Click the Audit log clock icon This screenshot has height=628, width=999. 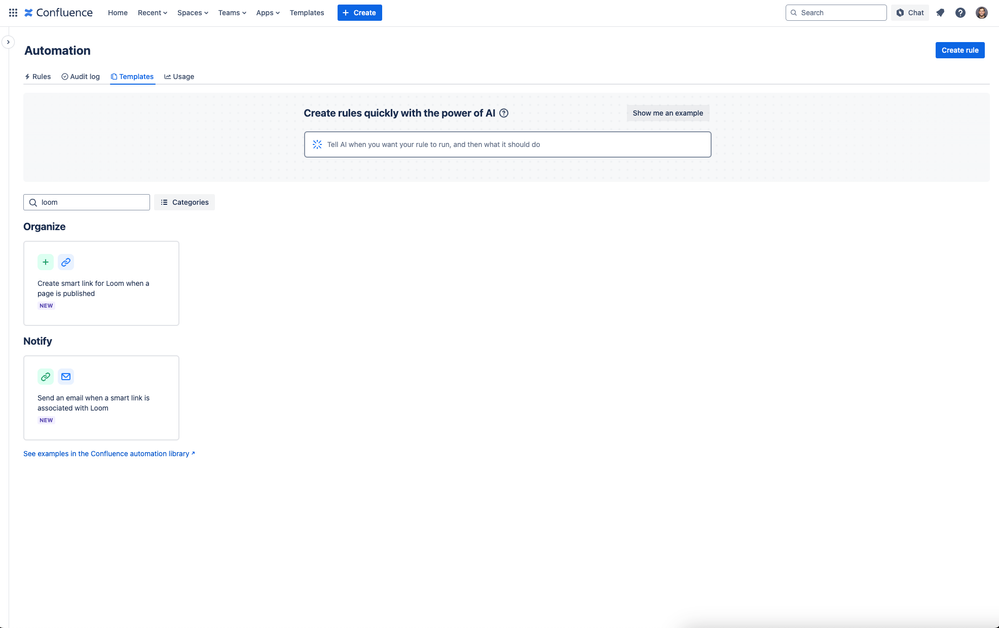point(64,76)
